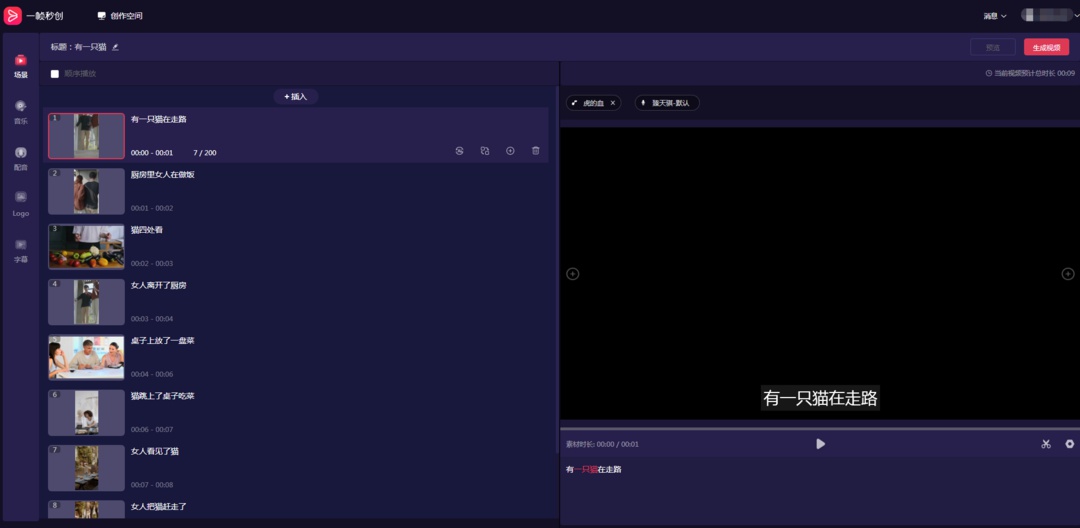Play the preview video
Screen dimensions: 1080x528
point(820,444)
